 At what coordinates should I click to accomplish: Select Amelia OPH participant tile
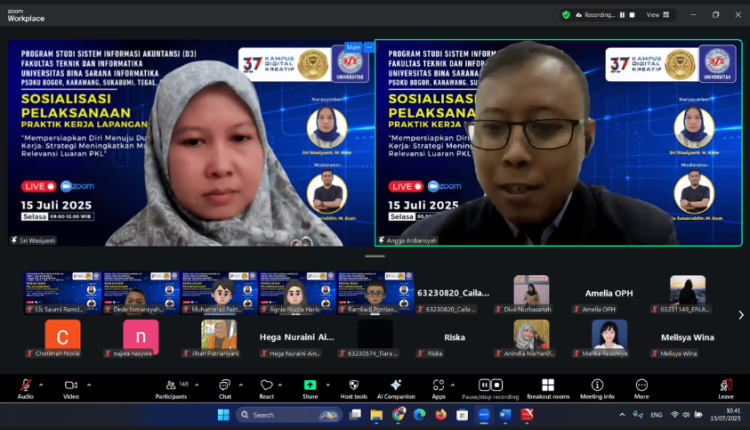point(609,293)
